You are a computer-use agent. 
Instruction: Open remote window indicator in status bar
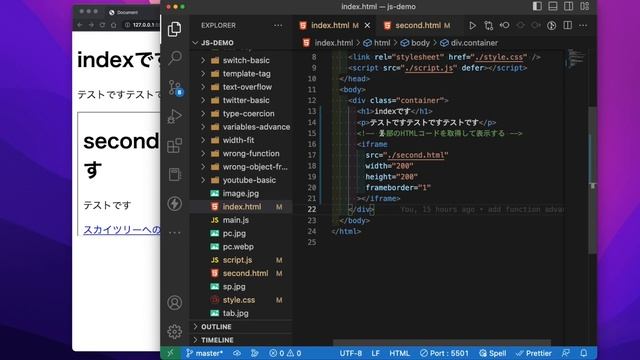pos(170,353)
